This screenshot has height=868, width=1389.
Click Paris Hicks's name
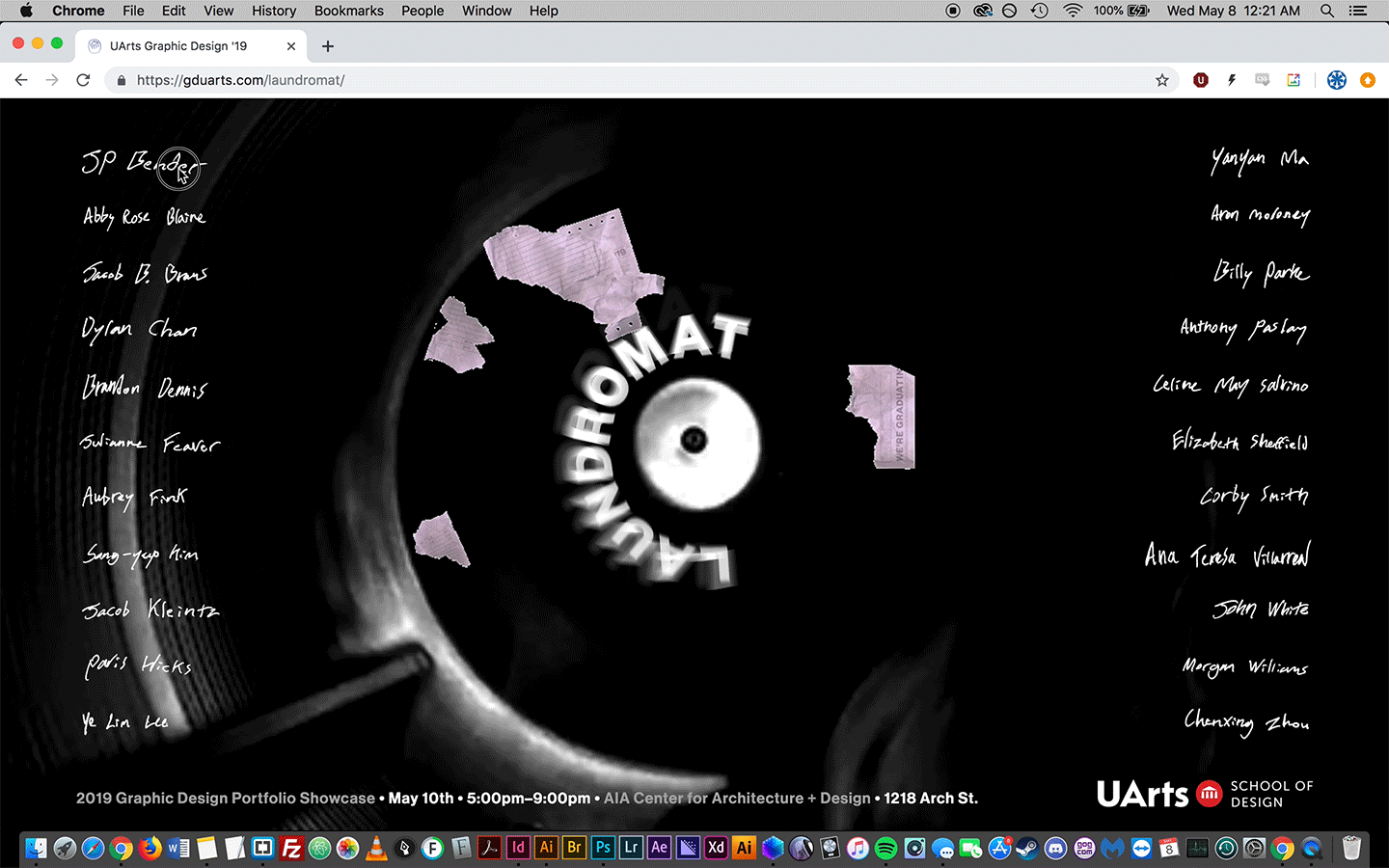pos(139,665)
